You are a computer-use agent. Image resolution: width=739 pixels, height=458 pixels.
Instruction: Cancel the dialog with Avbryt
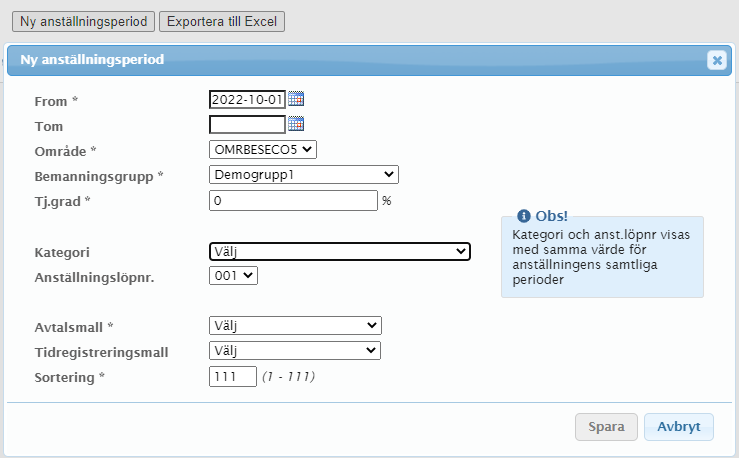(678, 427)
